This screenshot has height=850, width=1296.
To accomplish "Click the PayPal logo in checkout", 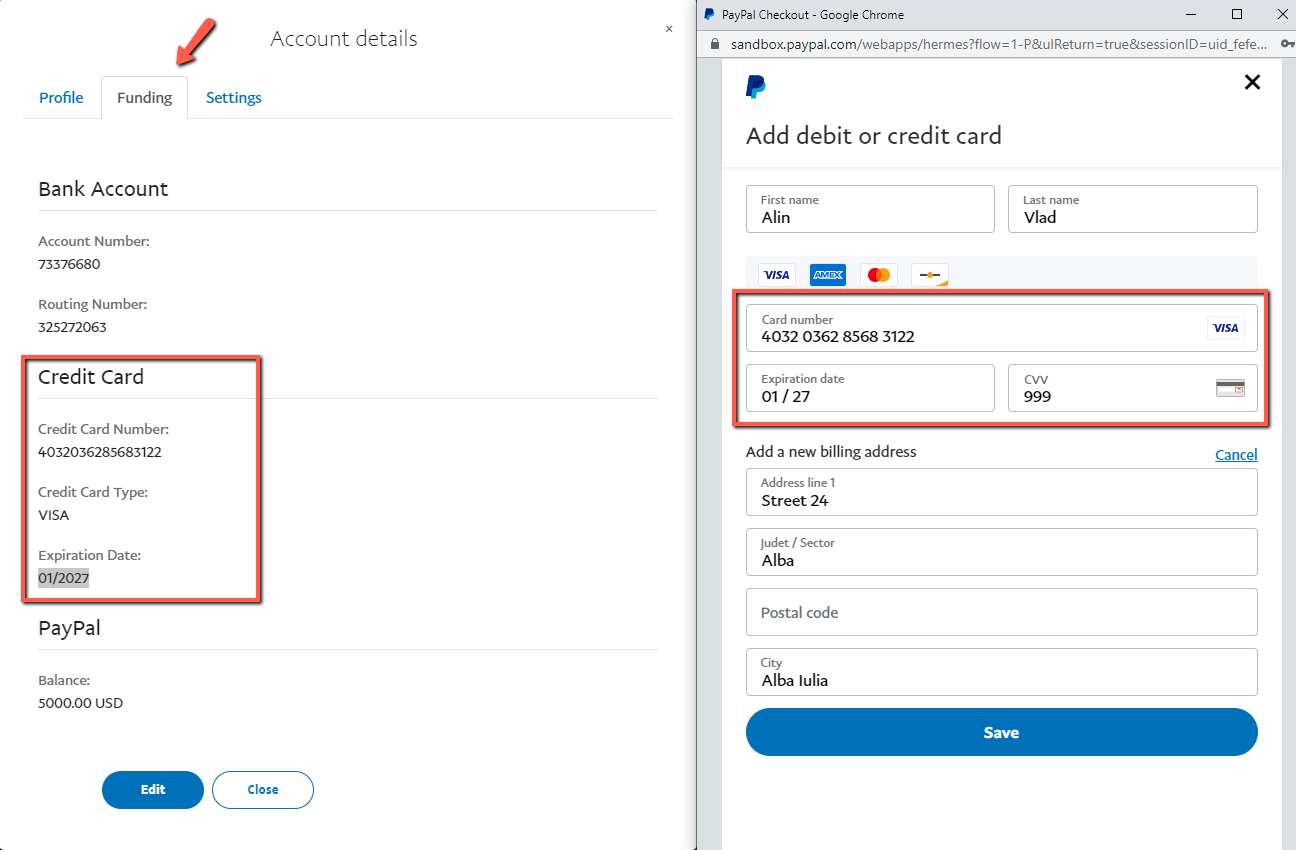I will tap(756, 86).
